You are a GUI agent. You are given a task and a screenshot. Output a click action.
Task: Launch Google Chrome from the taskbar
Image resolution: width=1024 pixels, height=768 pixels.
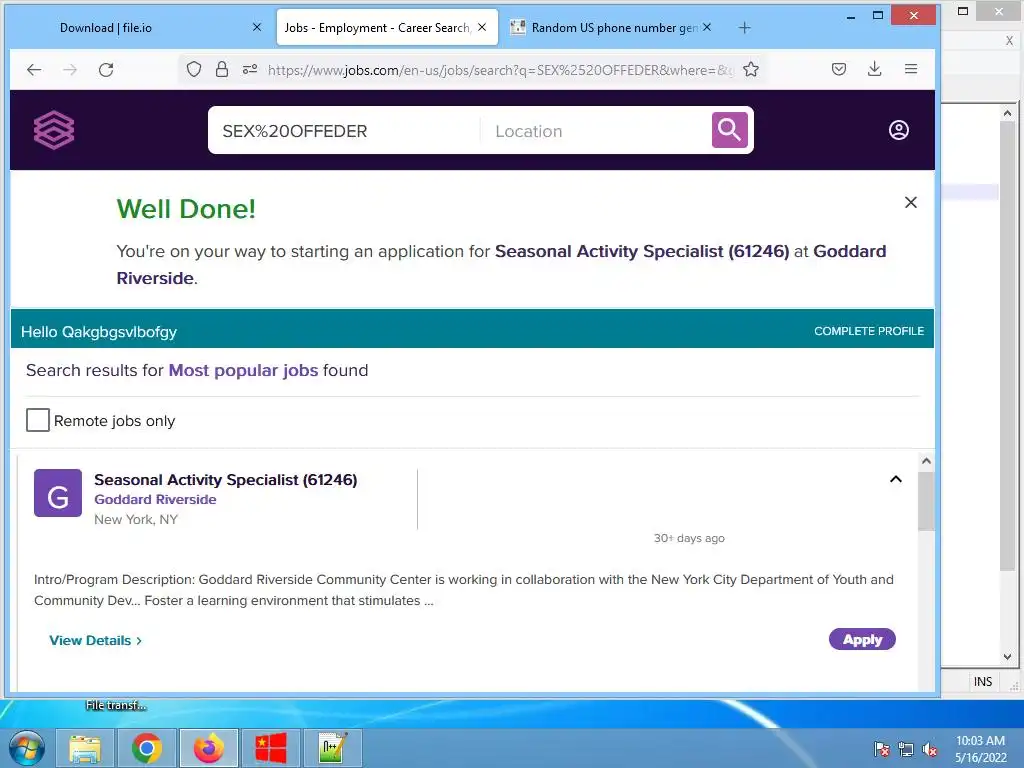click(146, 748)
